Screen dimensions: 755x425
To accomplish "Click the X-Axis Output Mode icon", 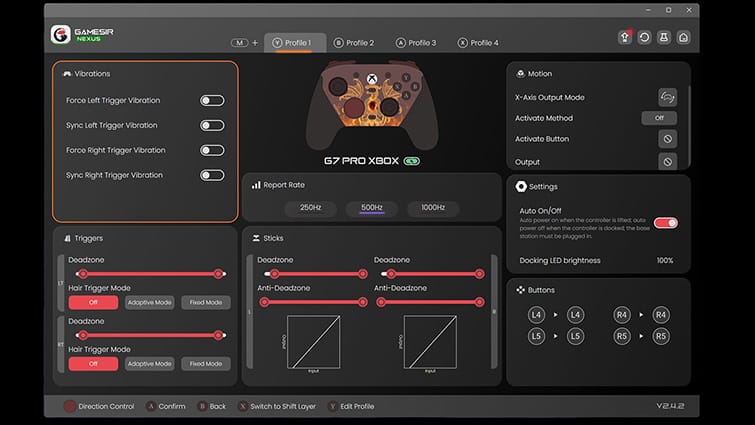I will pyautogui.click(x=667, y=97).
